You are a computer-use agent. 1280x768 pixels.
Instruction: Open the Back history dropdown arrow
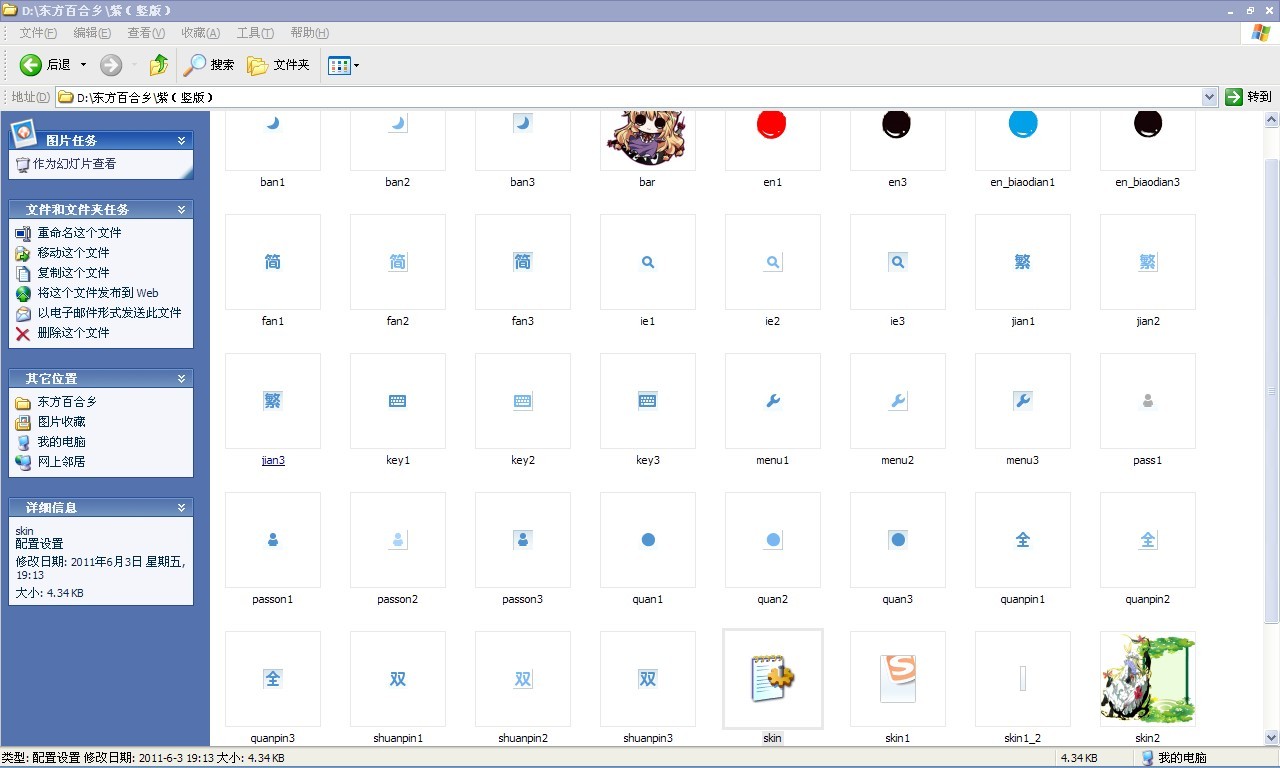[83, 65]
